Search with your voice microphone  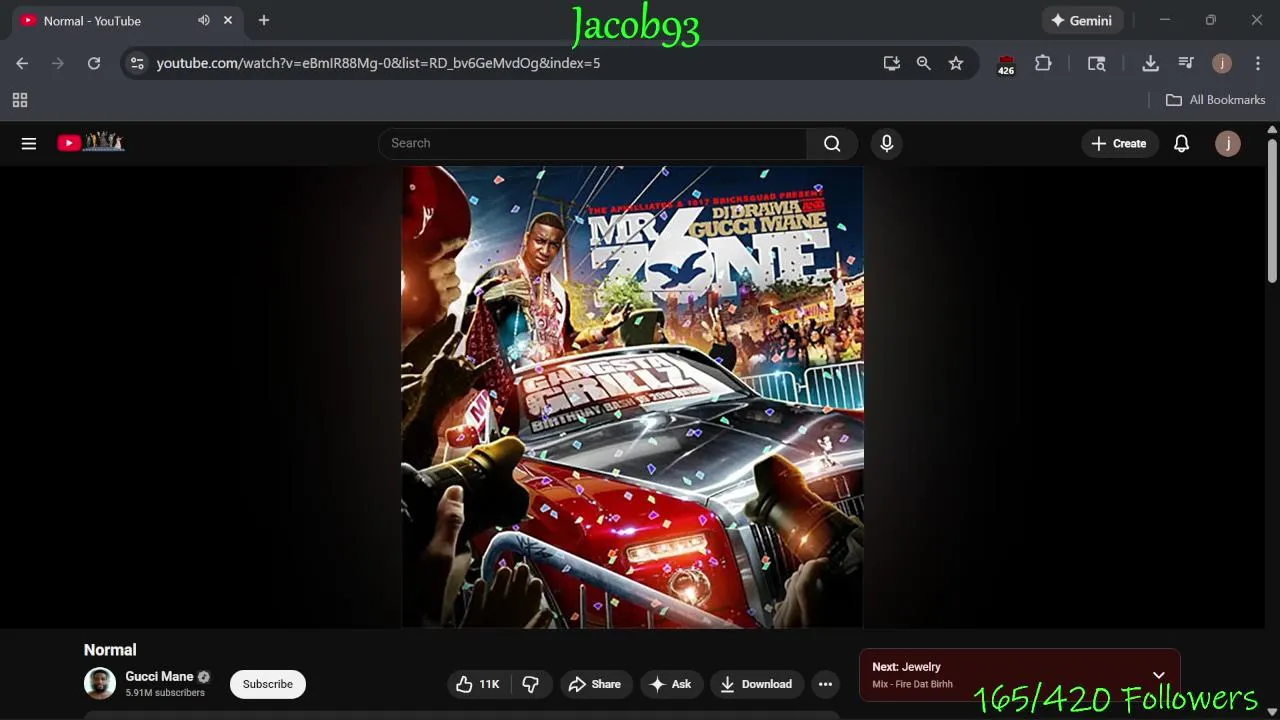(886, 143)
